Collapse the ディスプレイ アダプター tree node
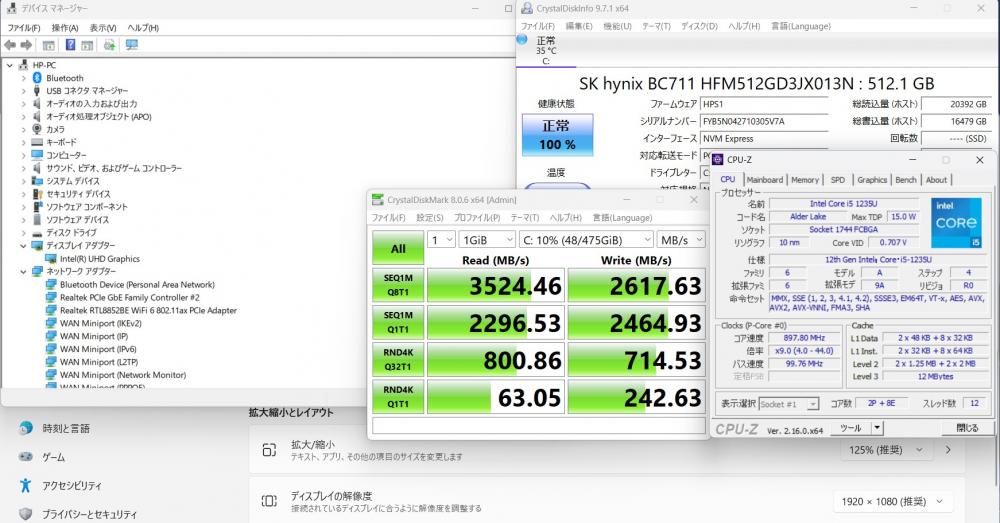This screenshot has width=1000, height=523. tap(24, 246)
